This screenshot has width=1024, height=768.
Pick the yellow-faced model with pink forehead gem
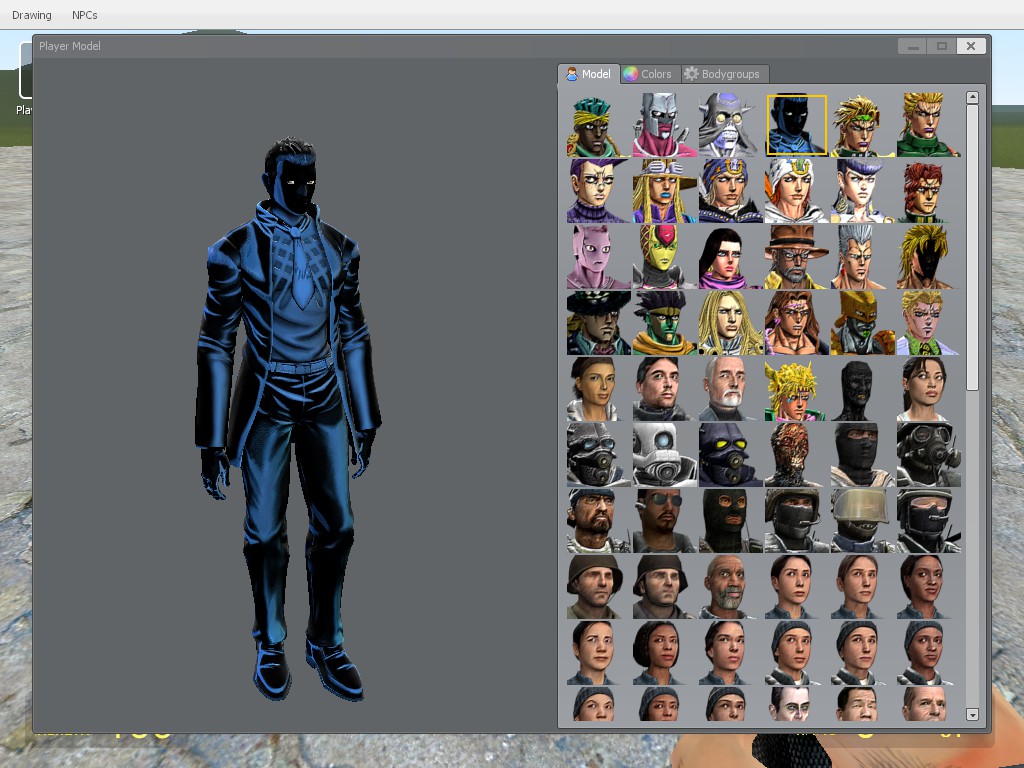tap(665, 257)
